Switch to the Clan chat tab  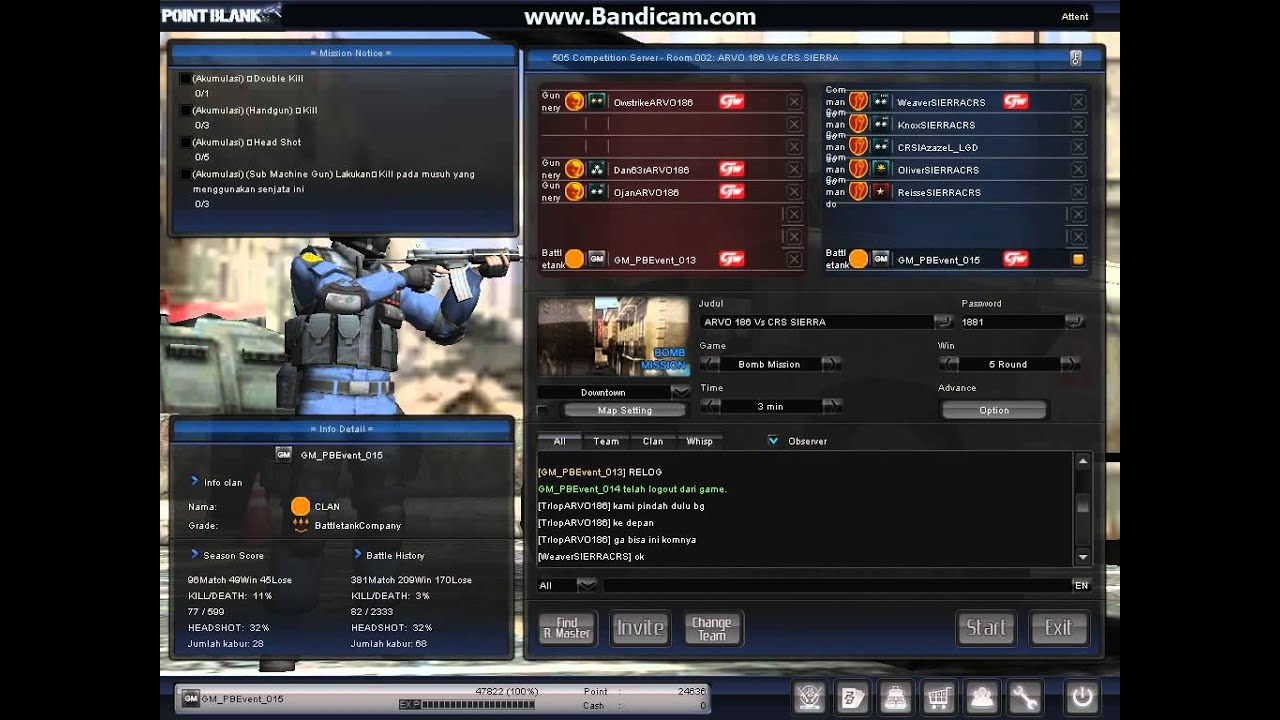(x=653, y=441)
